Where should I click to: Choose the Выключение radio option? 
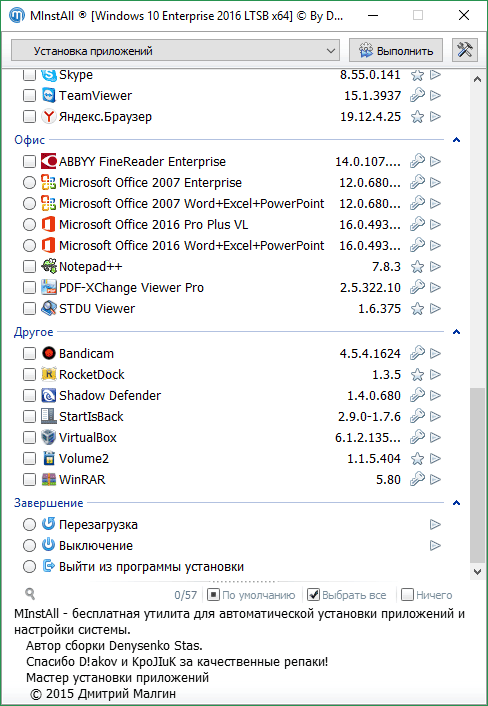(x=29, y=546)
